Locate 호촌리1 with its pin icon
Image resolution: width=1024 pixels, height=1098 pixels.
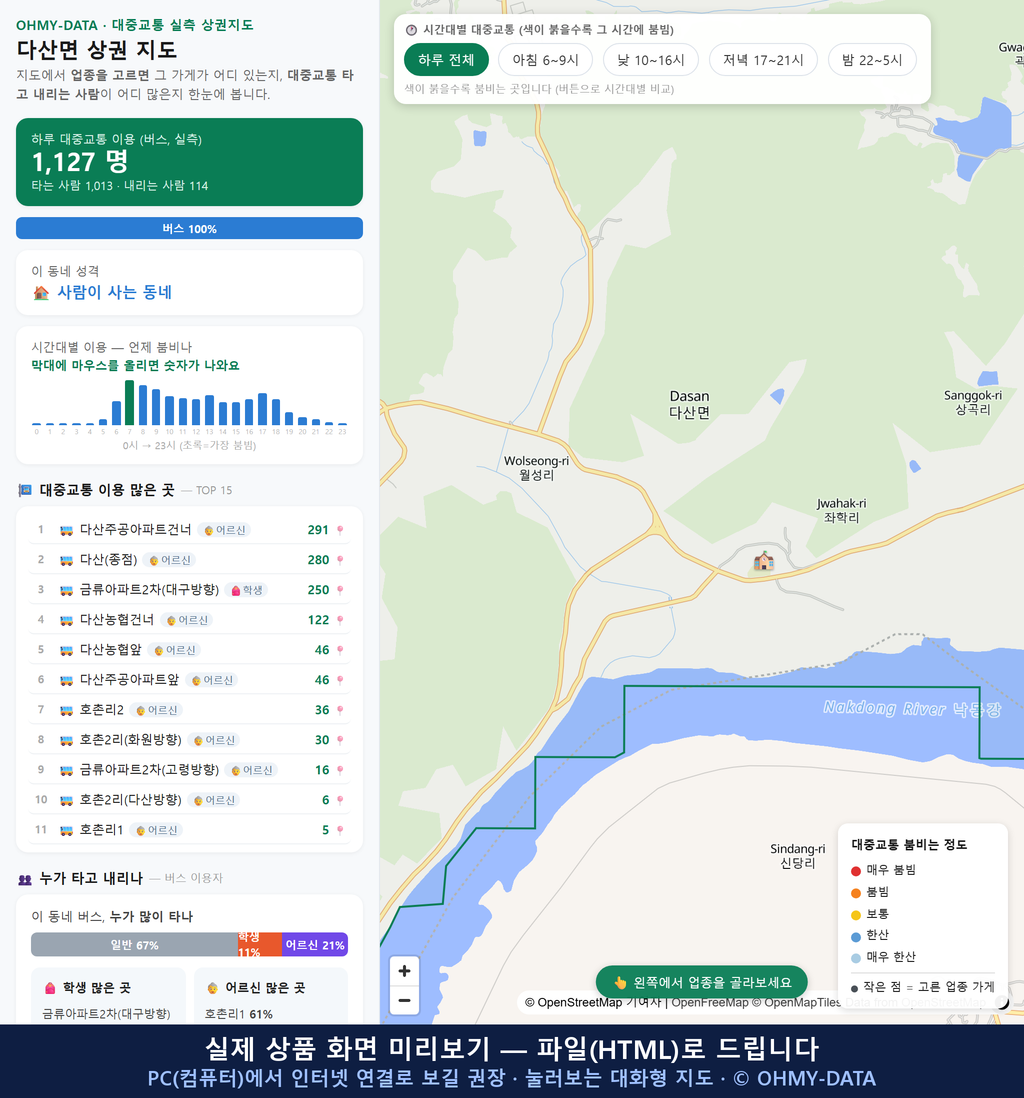coord(340,831)
